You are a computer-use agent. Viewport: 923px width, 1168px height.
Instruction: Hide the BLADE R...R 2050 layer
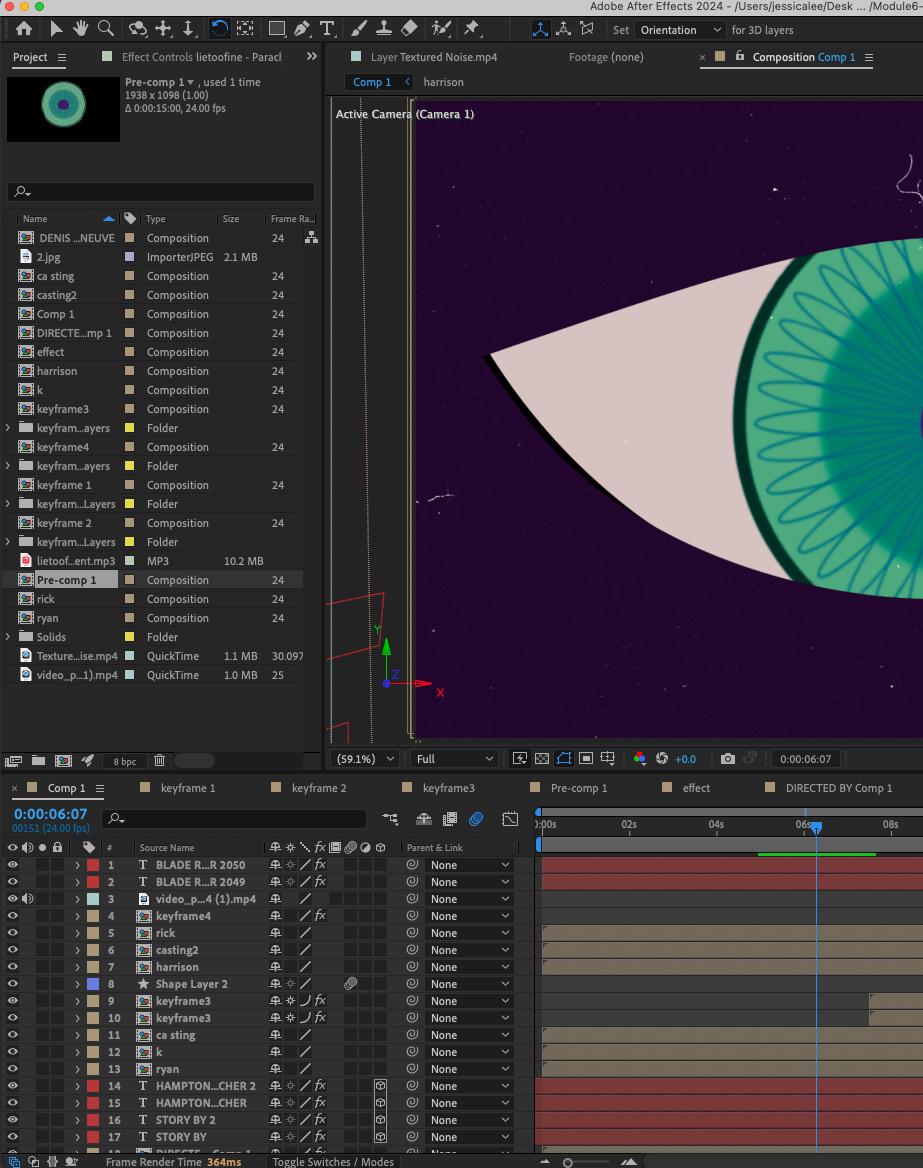click(x=13, y=865)
